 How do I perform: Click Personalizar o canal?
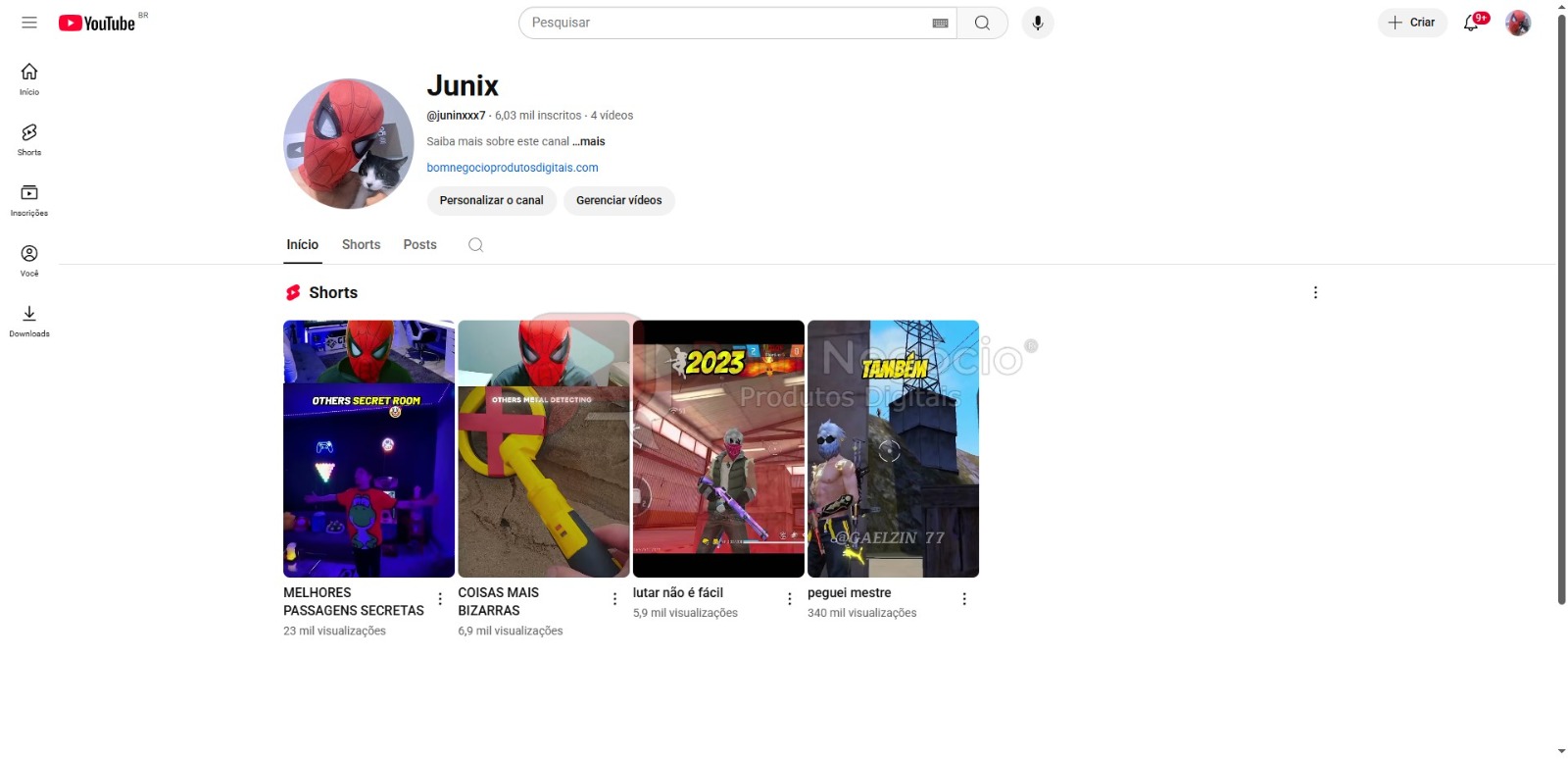491,200
